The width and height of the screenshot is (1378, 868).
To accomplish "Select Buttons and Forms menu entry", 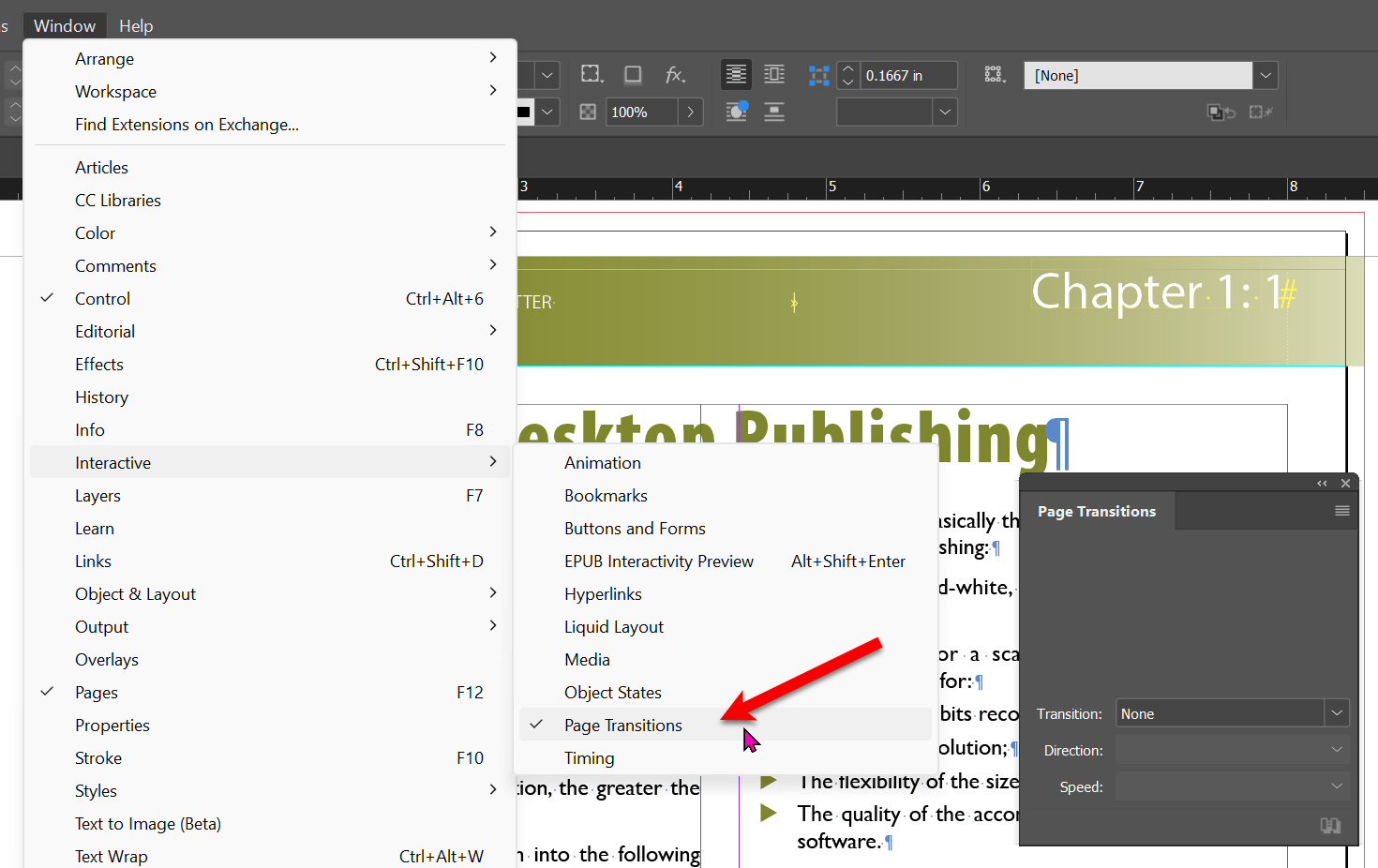I will click(x=635, y=528).
